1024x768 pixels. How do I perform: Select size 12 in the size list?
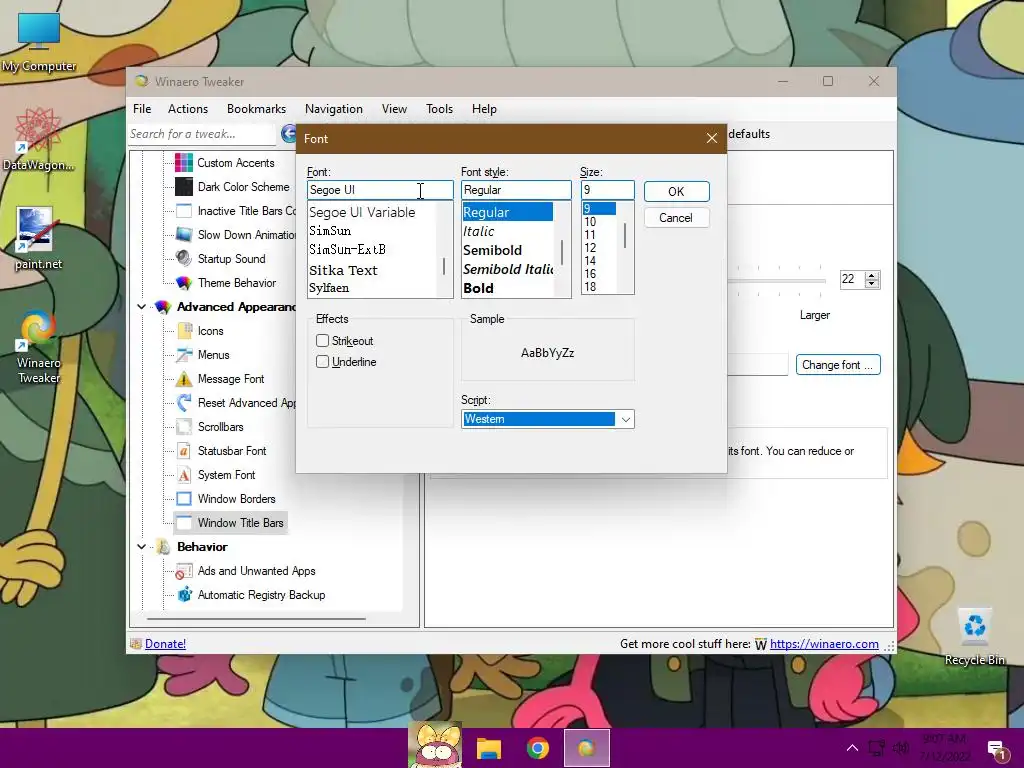pos(590,248)
